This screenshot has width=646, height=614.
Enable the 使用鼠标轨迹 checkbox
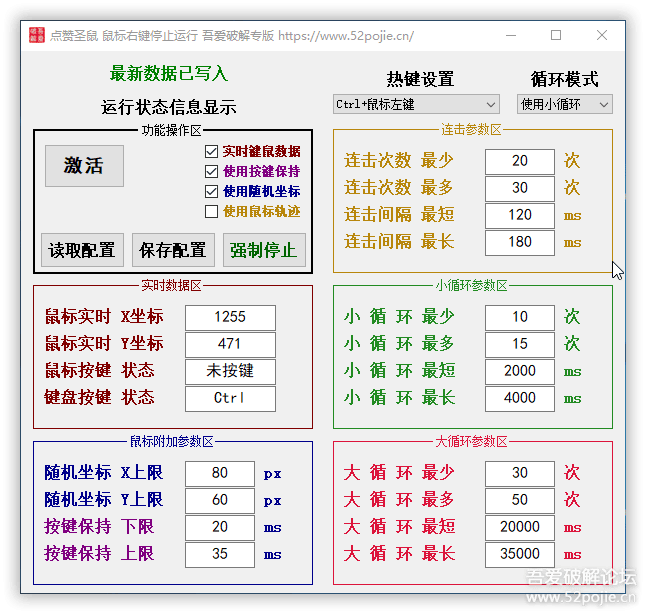(211, 211)
